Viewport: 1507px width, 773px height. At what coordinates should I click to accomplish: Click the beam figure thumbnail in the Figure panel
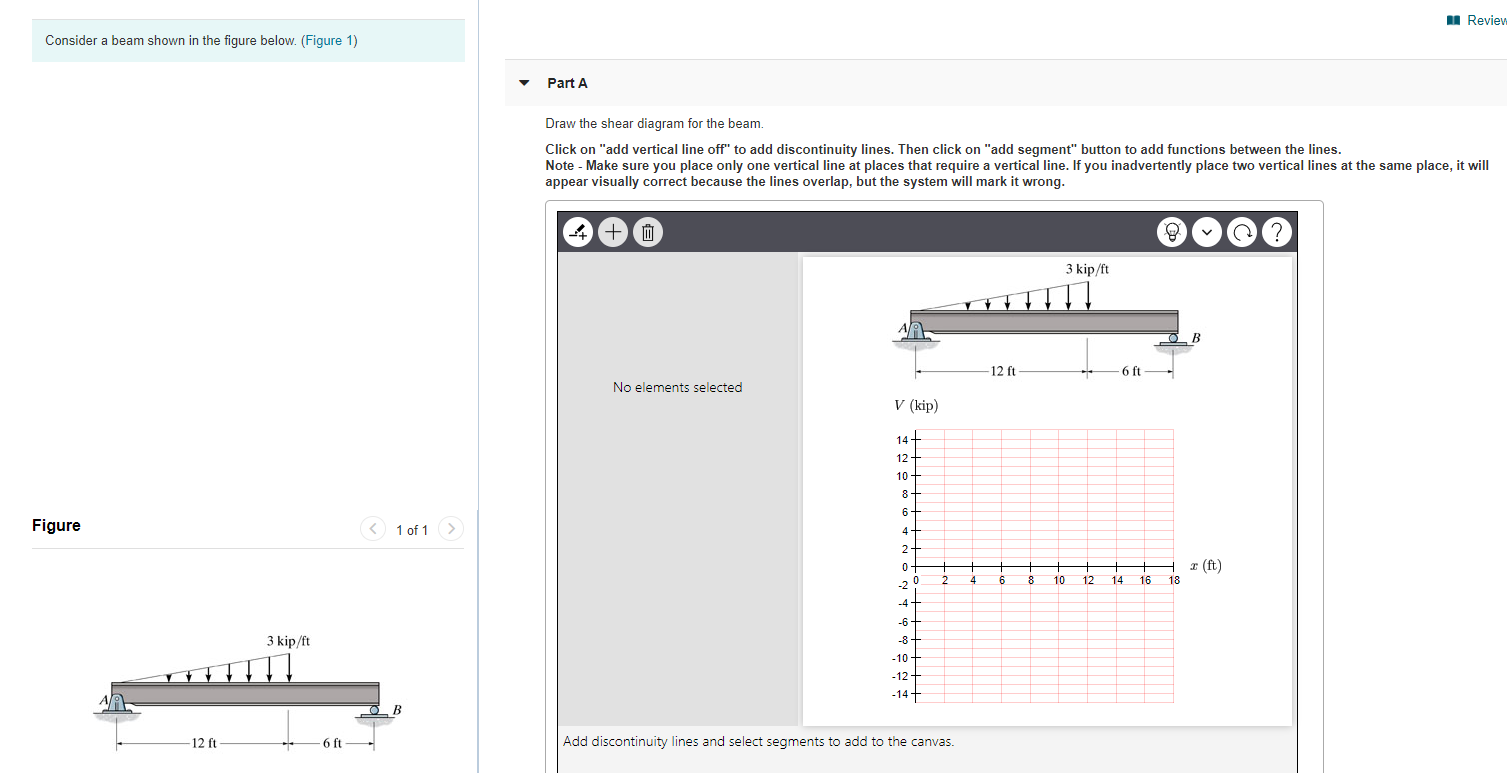tap(248, 691)
